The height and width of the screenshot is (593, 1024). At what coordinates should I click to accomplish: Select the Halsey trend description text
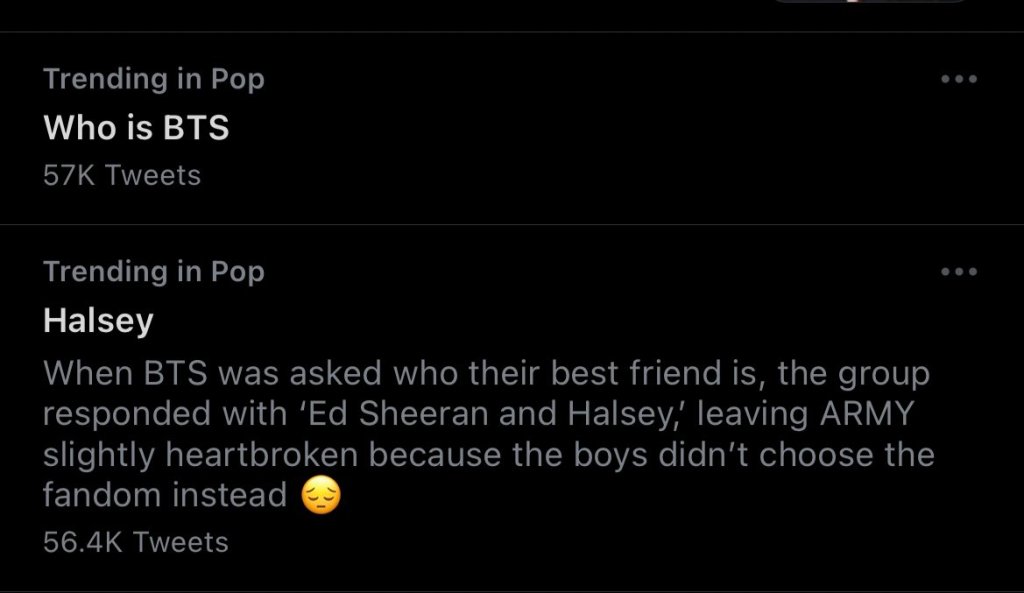click(488, 435)
